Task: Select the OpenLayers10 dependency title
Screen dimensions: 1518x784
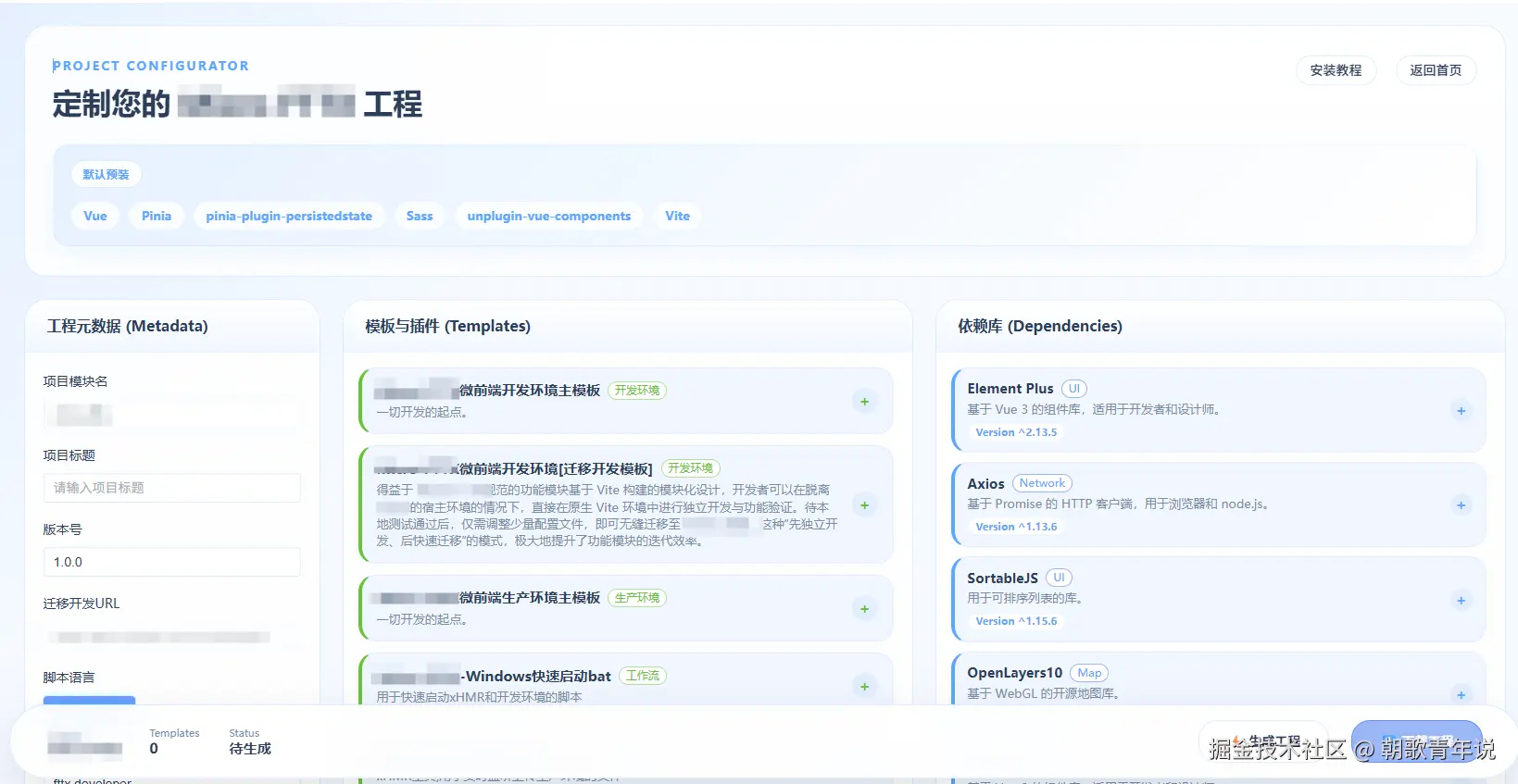Action: point(1014,673)
